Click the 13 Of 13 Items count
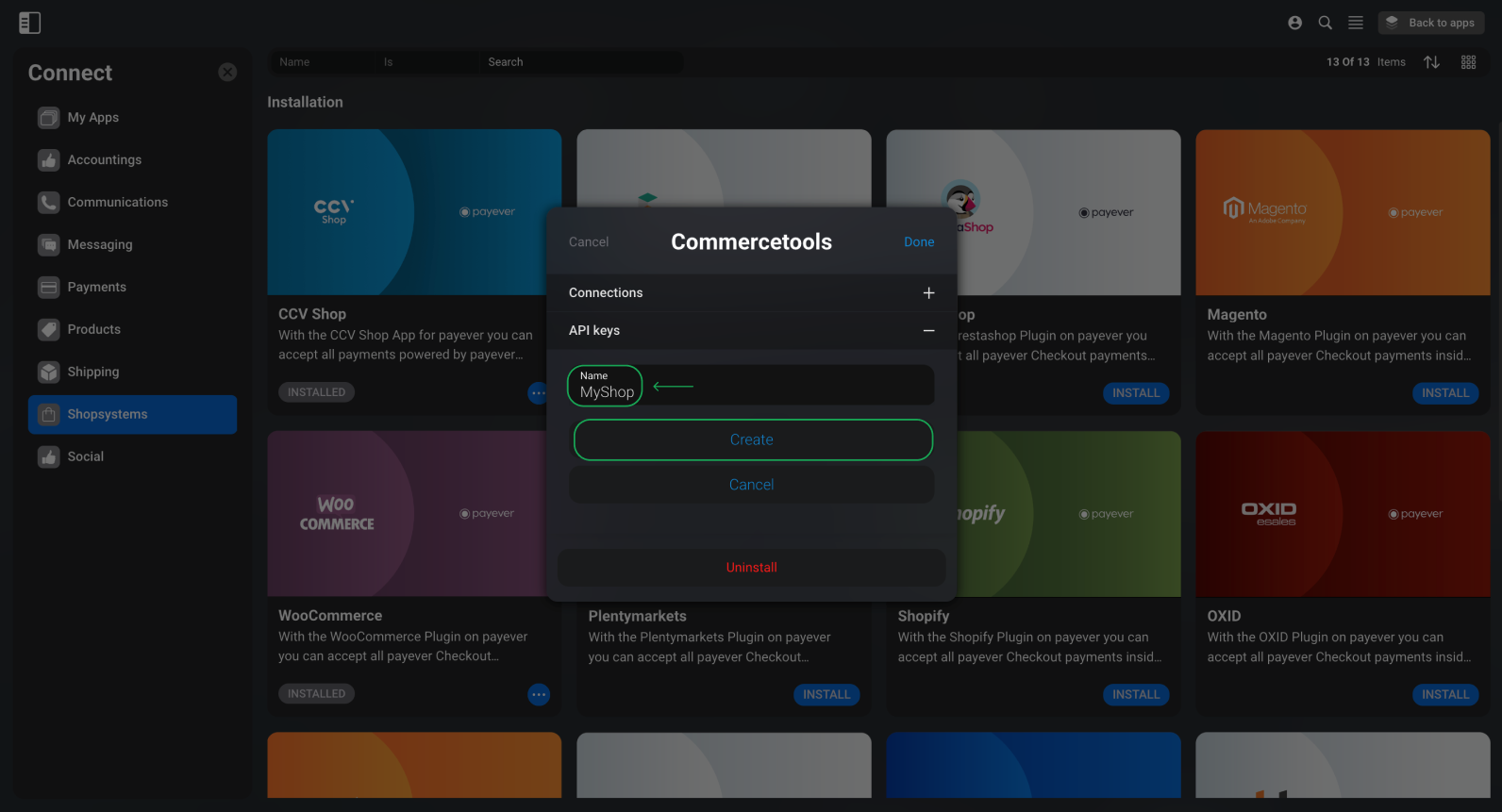The width and height of the screenshot is (1502, 812). (1365, 62)
